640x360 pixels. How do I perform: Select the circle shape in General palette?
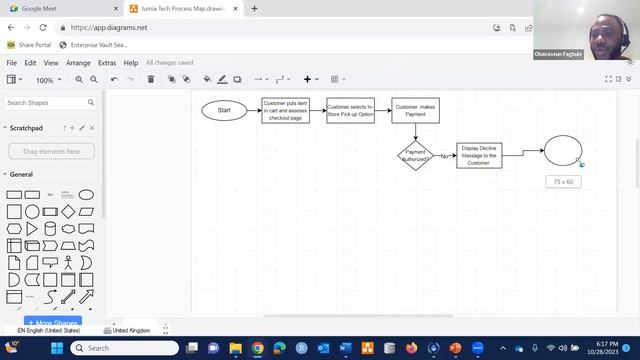tap(32, 212)
